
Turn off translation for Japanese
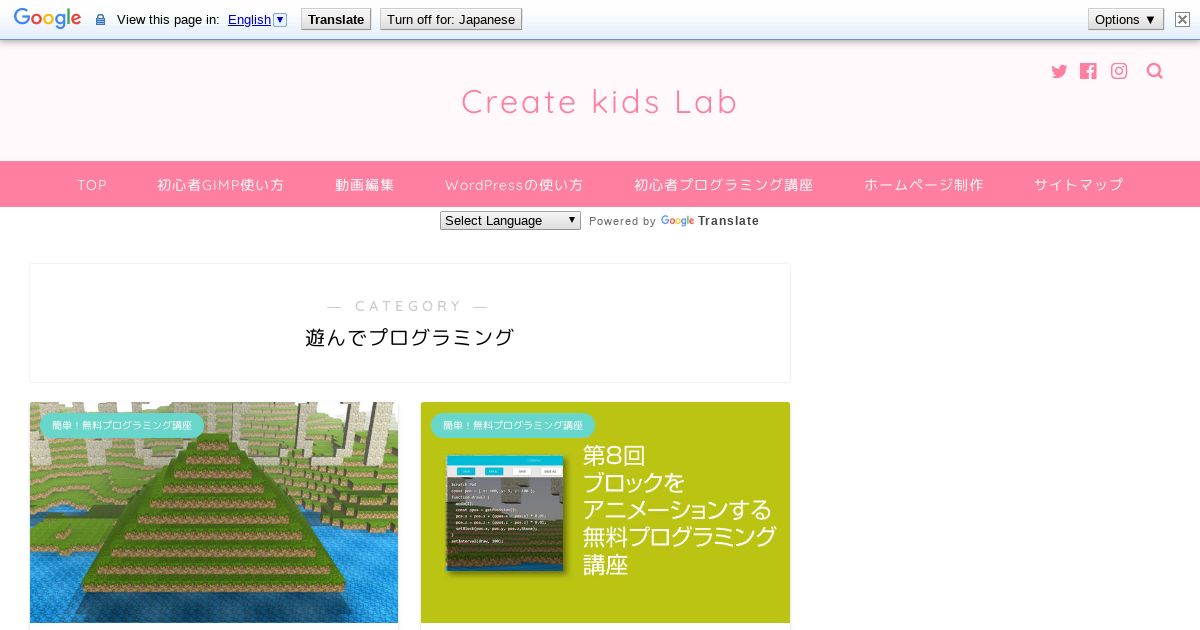(451, 19)
